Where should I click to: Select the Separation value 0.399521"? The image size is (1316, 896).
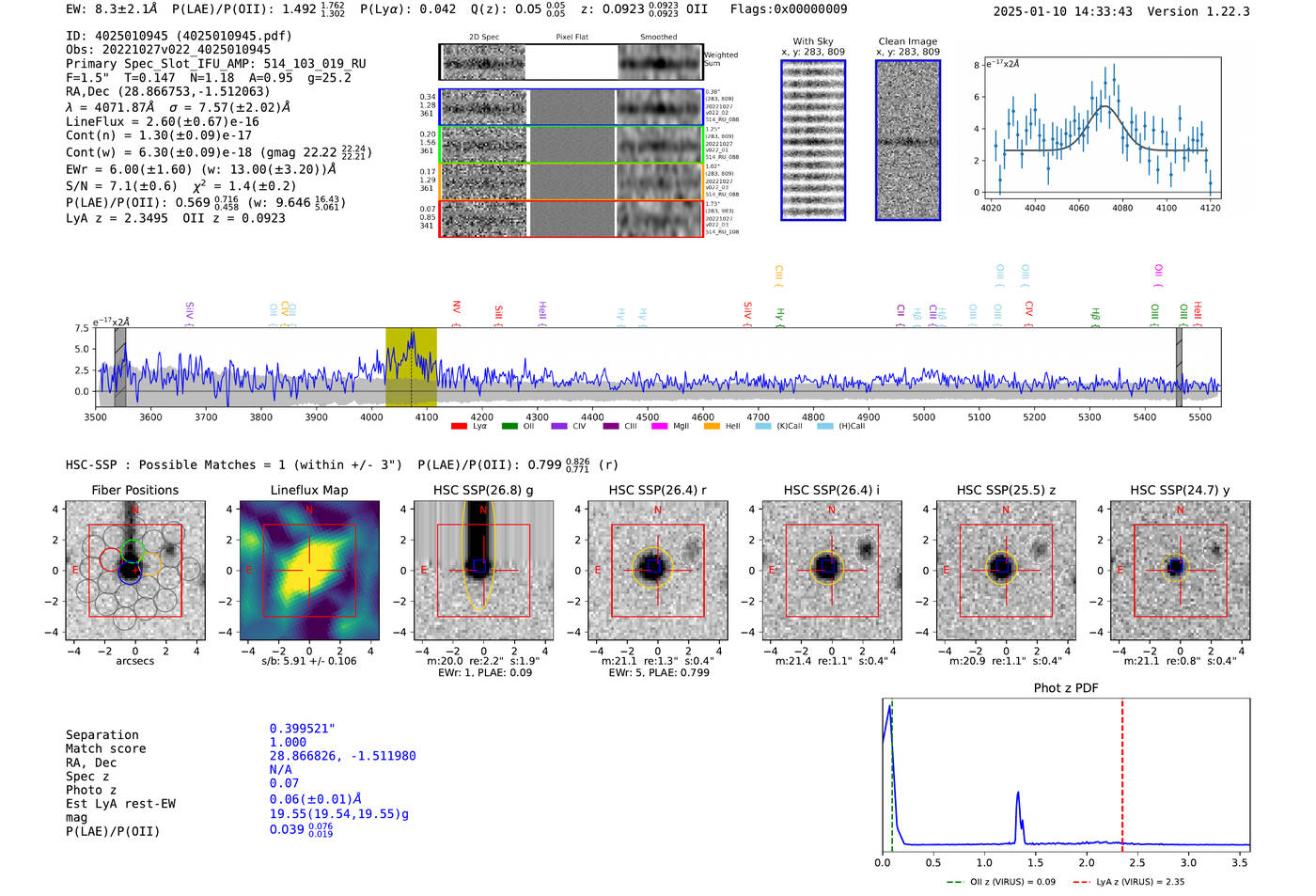pyautogui.click(x=303, y=729)
